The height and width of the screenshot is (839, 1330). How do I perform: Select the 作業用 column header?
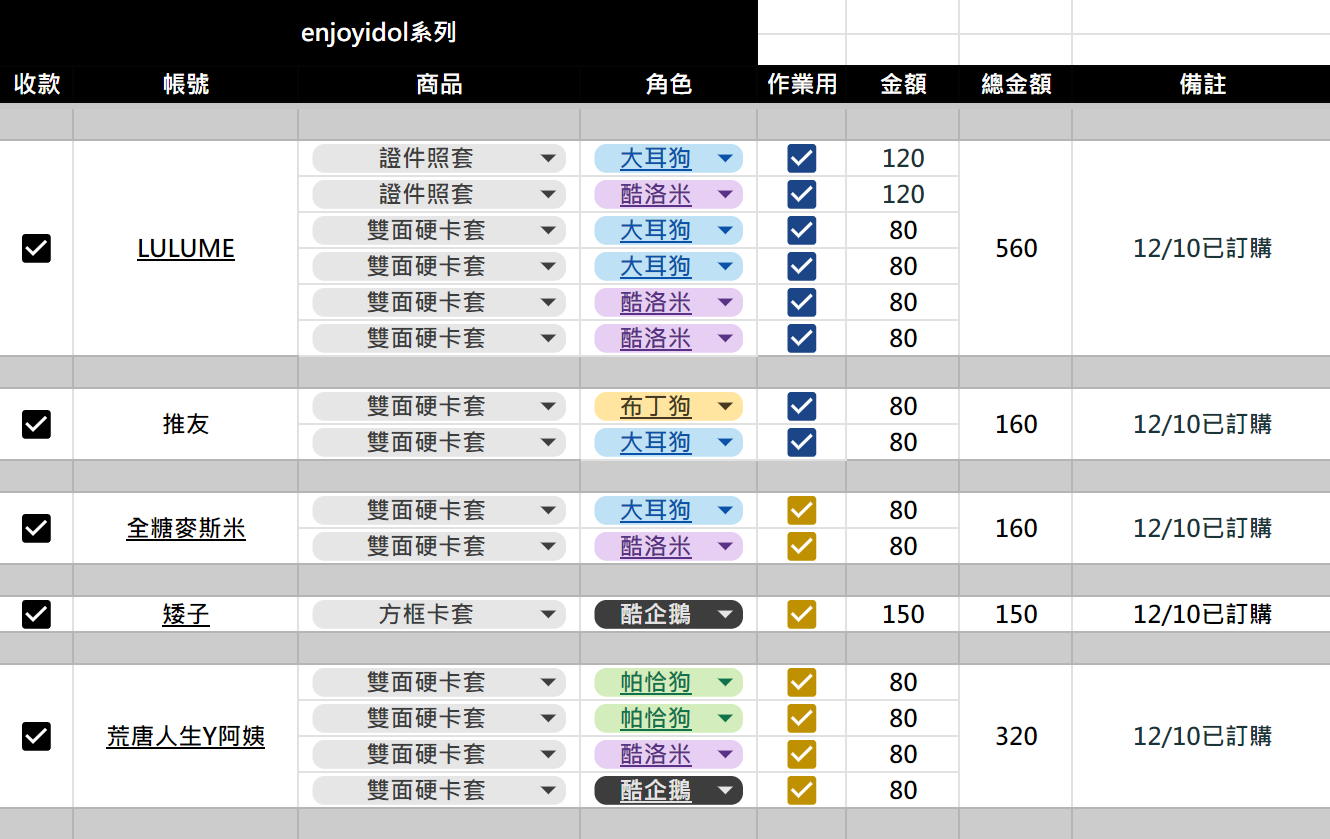[x=802, y=84]
